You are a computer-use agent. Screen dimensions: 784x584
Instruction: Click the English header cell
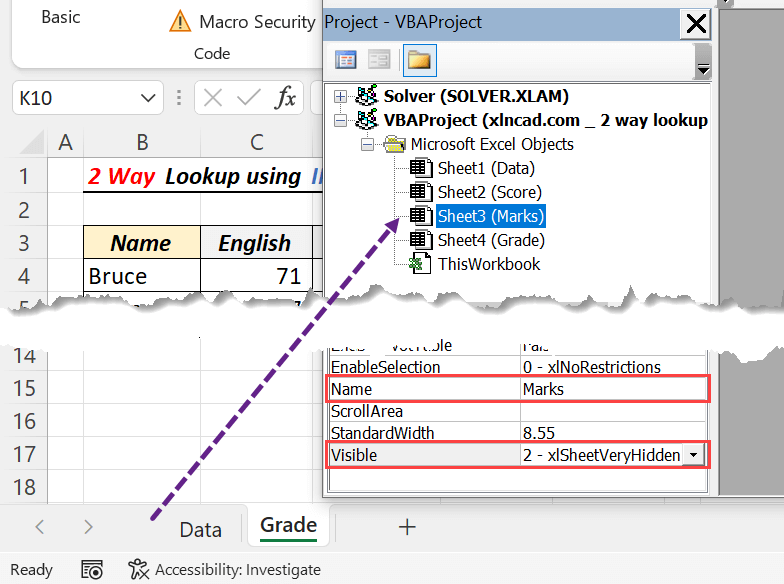(x=256, y=242)
